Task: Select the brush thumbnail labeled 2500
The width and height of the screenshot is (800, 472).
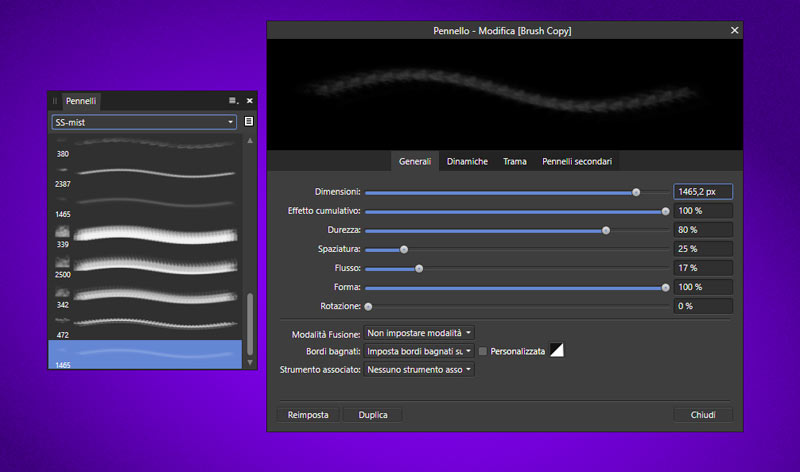Action: tap(145, 267)
